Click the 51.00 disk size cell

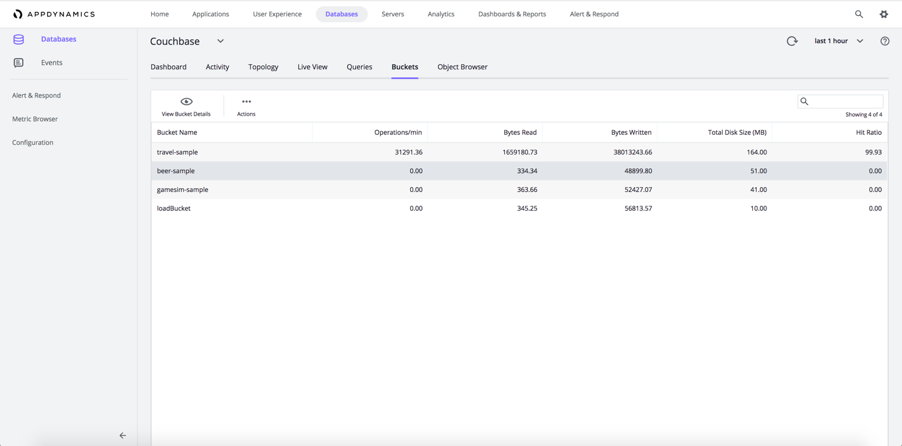759,171
